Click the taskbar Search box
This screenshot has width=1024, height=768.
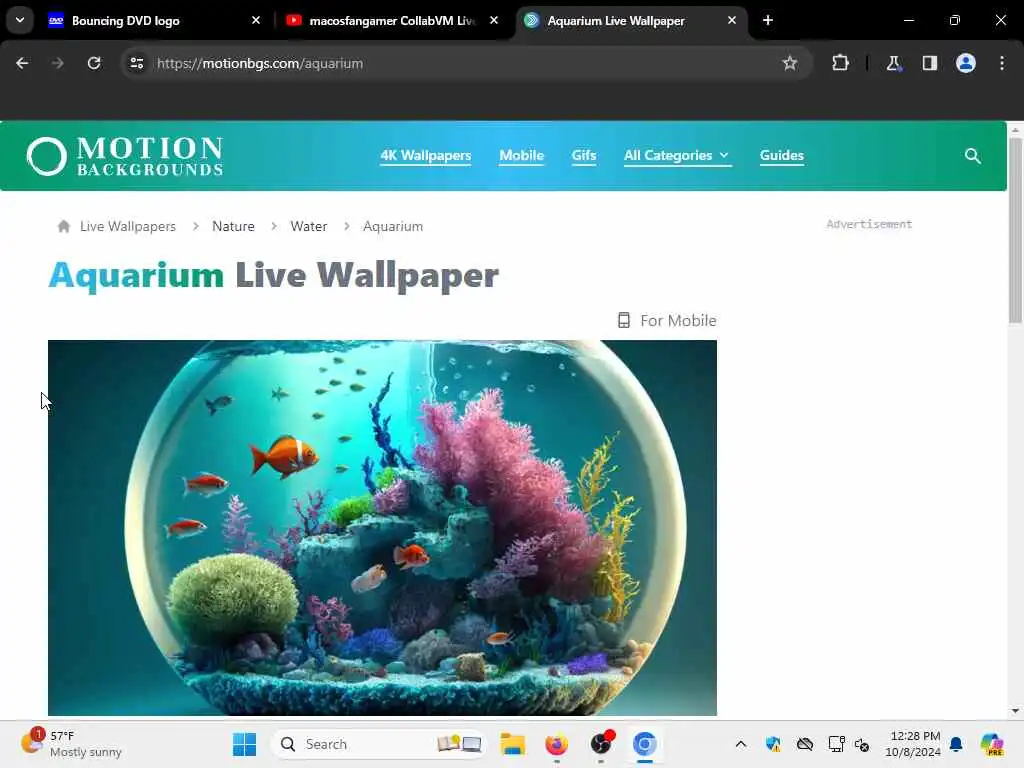379,744
